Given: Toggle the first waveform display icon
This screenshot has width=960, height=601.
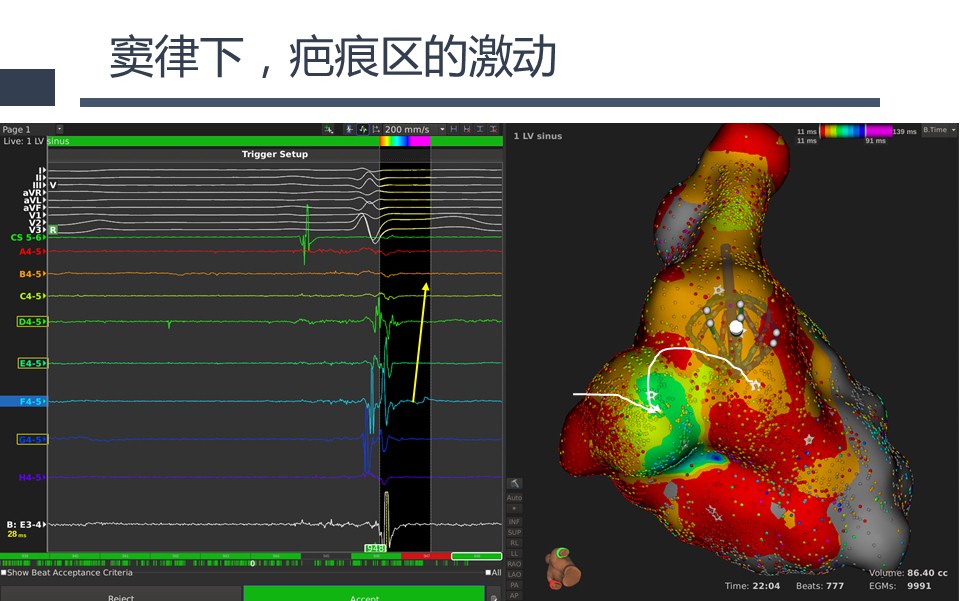Looking at the screenshot, I should point(350,129).
